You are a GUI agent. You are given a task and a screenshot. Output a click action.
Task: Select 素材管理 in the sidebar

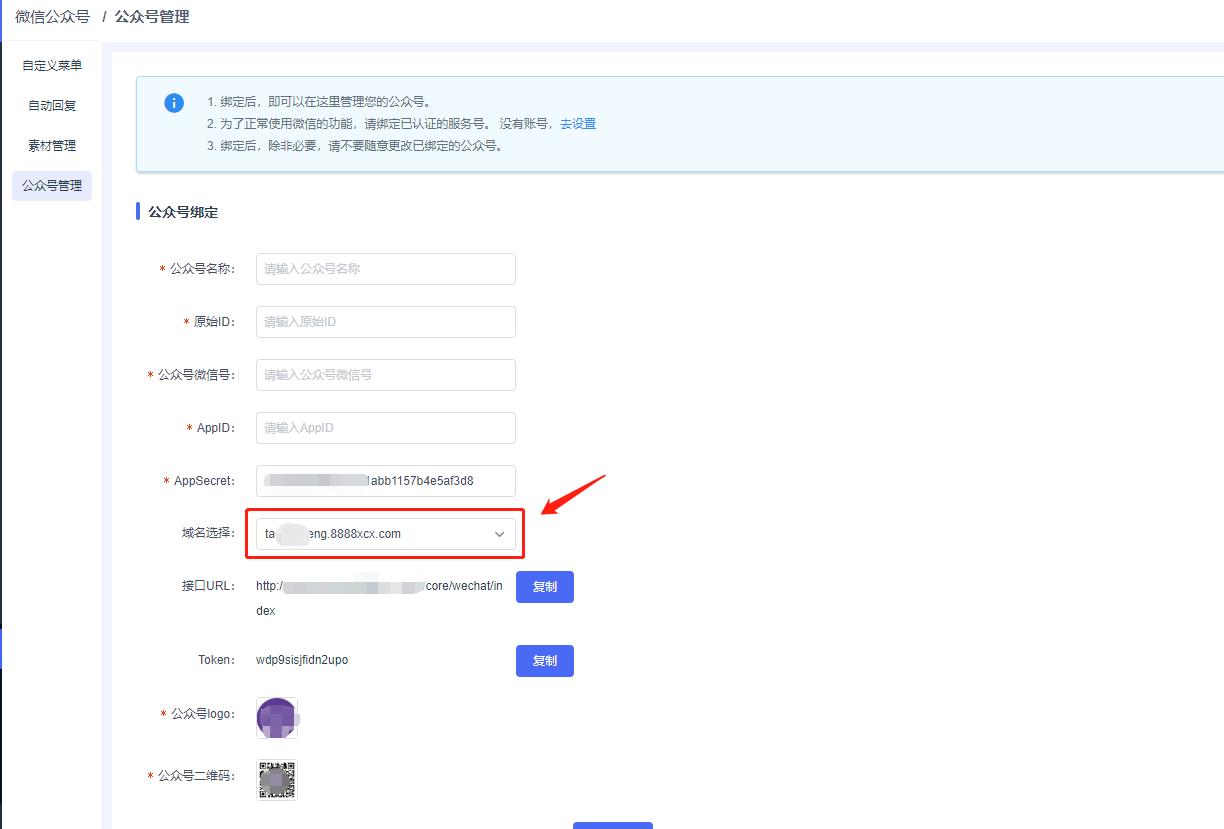52,146
